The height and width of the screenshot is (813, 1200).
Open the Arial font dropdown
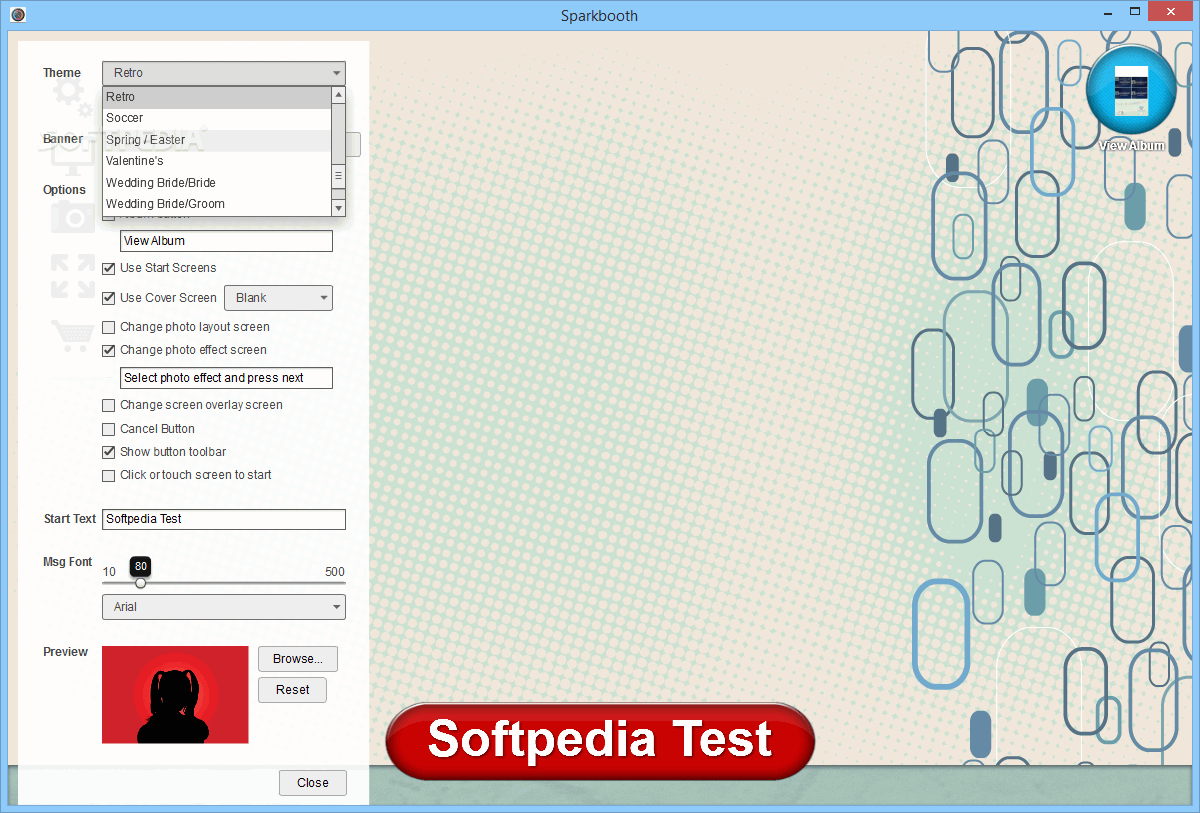tap(224, 607)
